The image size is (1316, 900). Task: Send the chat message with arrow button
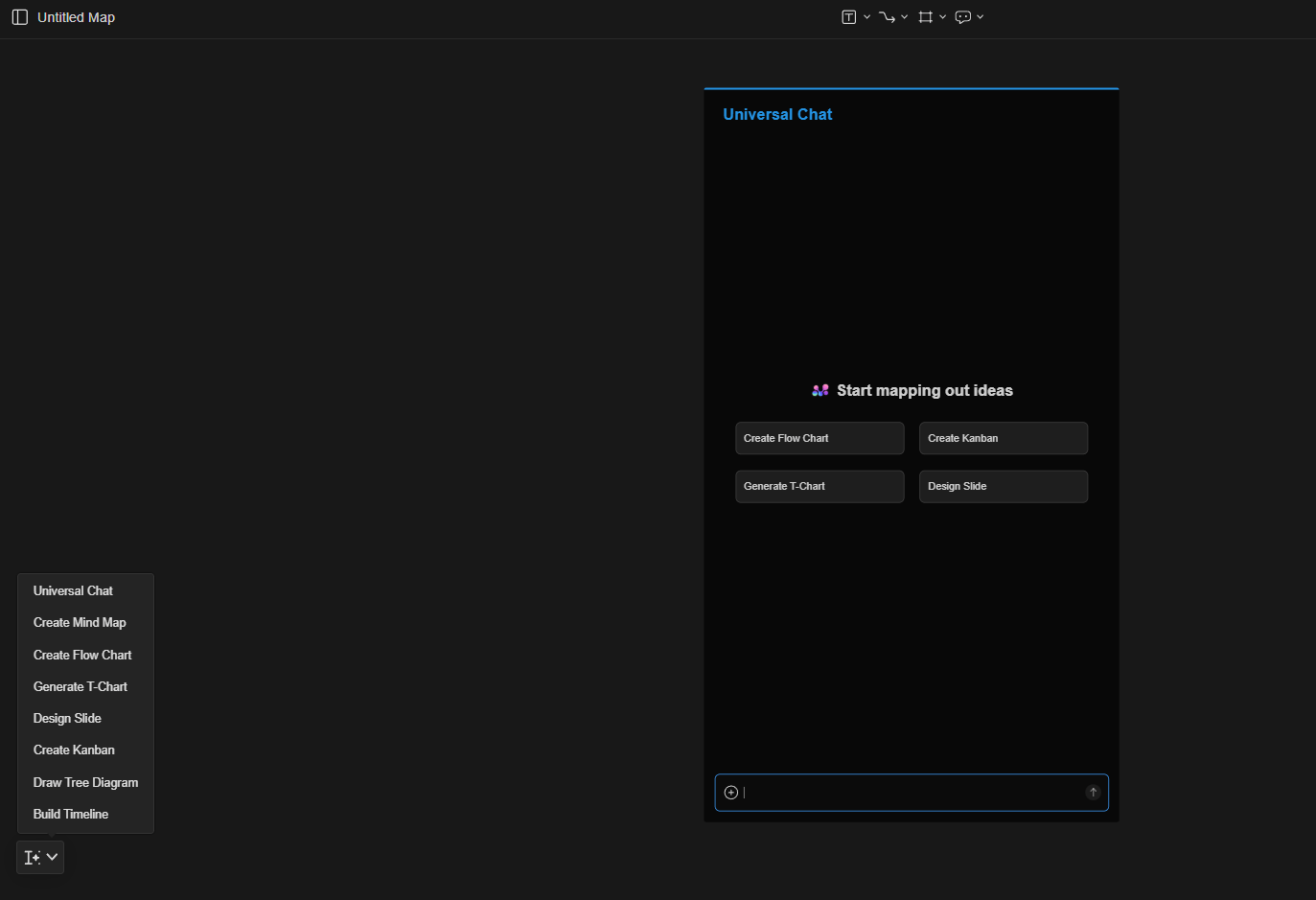(x=1093, y=793)
